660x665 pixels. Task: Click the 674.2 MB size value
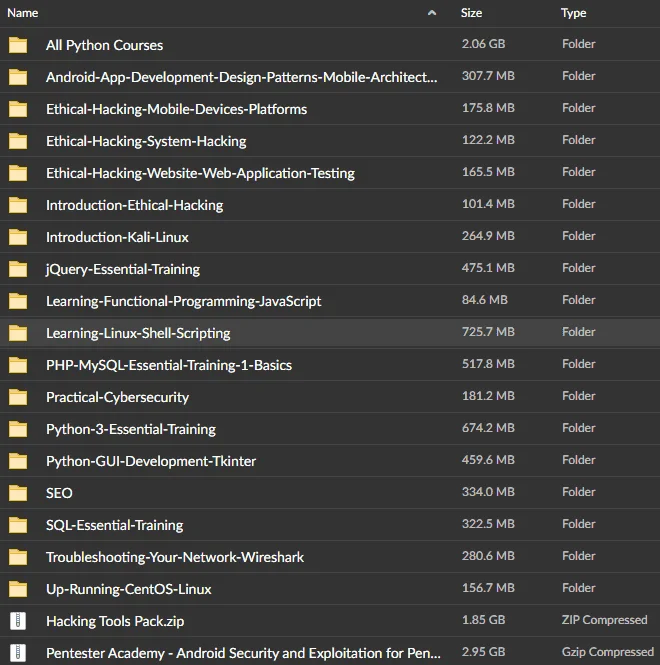click(488, 428)
